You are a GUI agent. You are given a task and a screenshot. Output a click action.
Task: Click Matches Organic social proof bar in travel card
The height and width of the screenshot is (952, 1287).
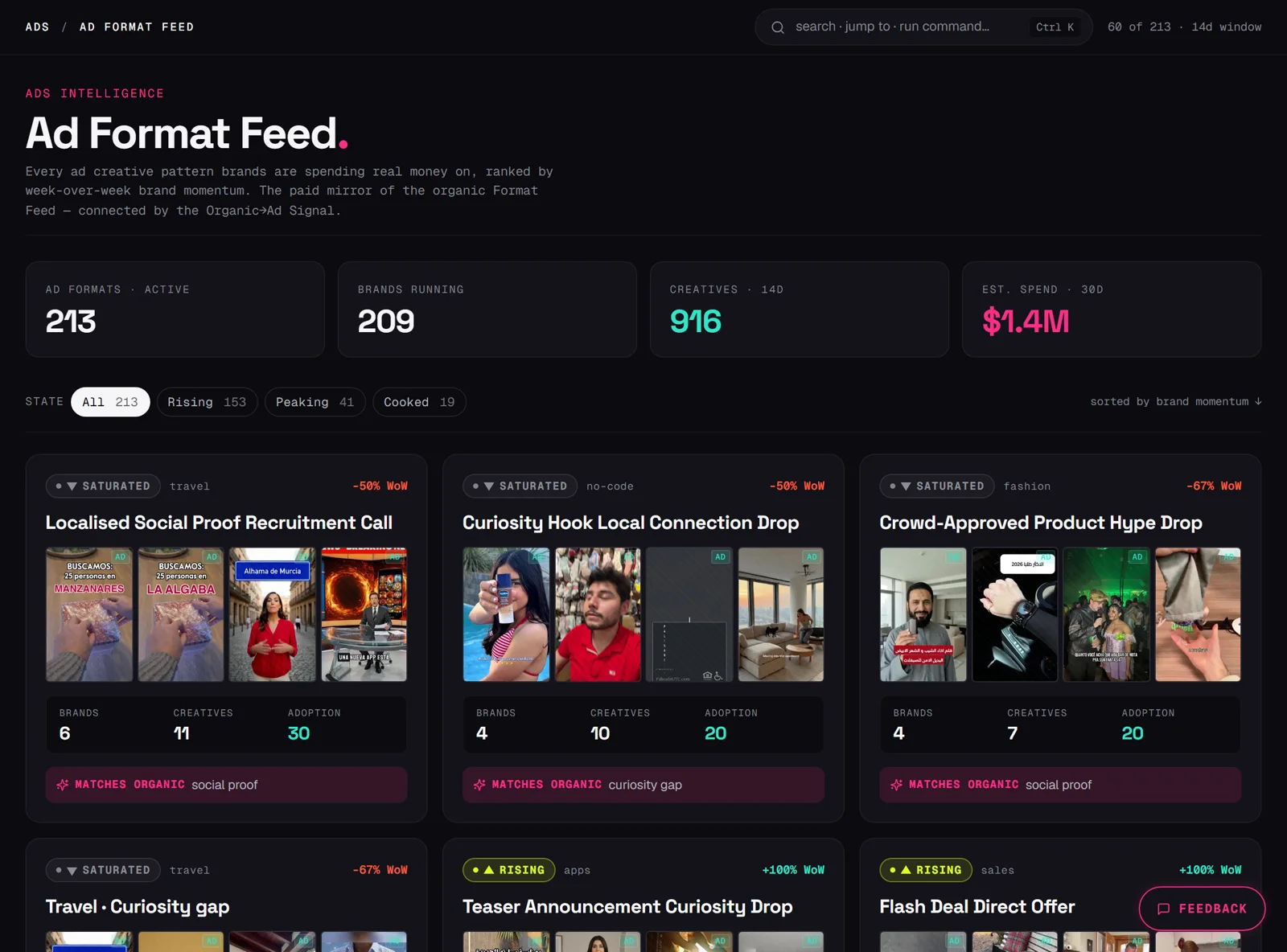click(x=226, y=785)
